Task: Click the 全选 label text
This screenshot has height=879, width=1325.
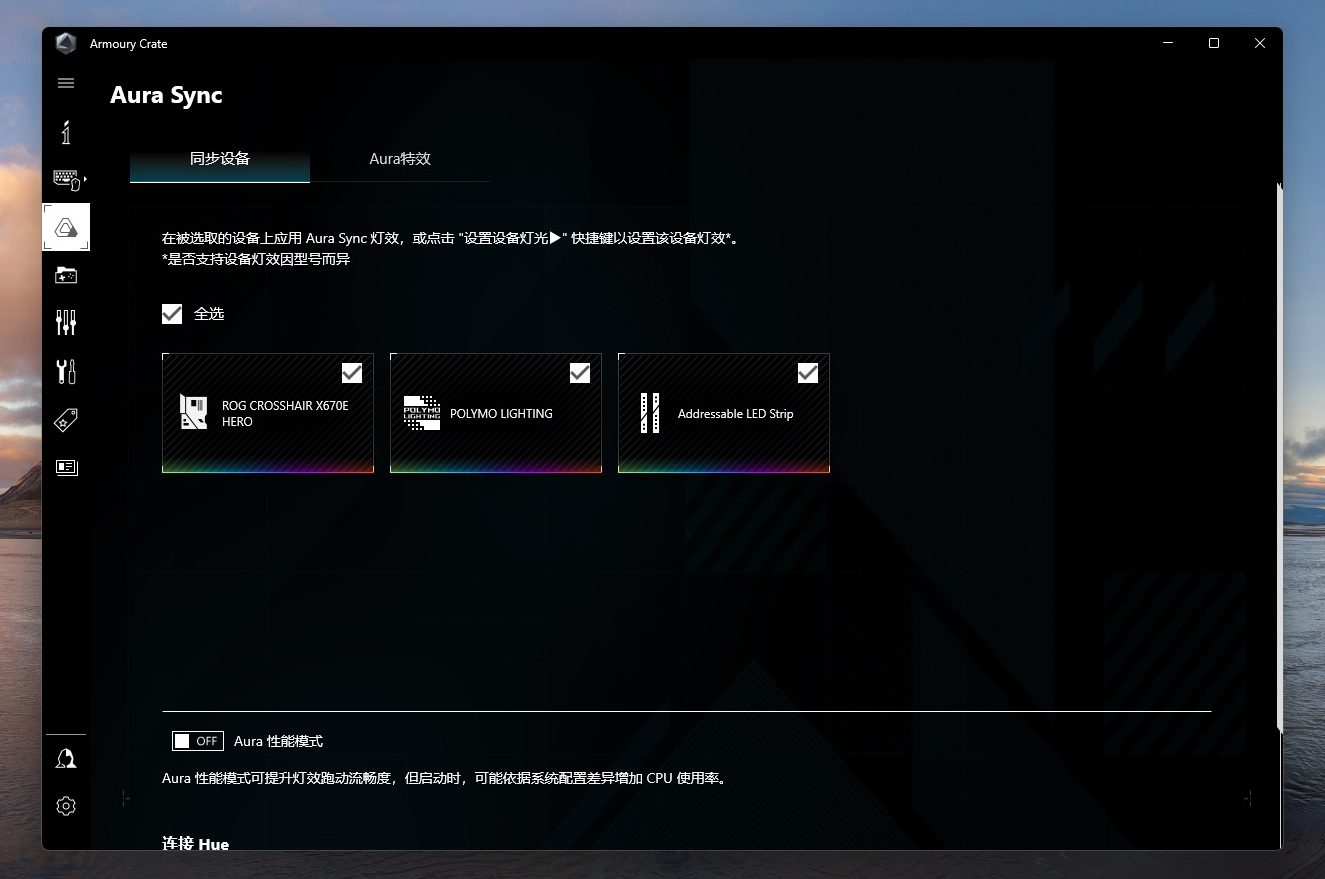Action: click(209, 314)
